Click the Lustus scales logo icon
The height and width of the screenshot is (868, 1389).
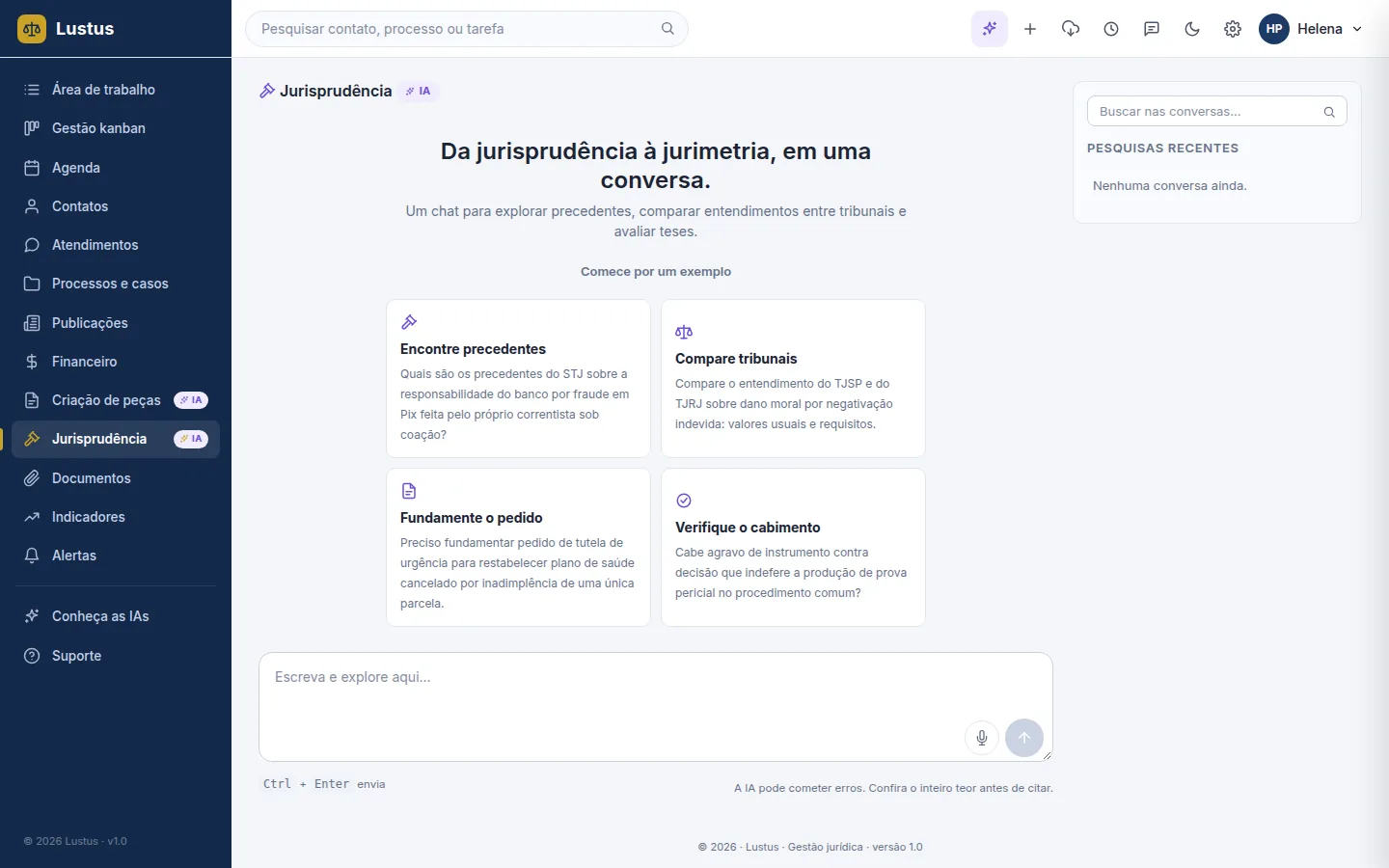click(x=32, y=29)
